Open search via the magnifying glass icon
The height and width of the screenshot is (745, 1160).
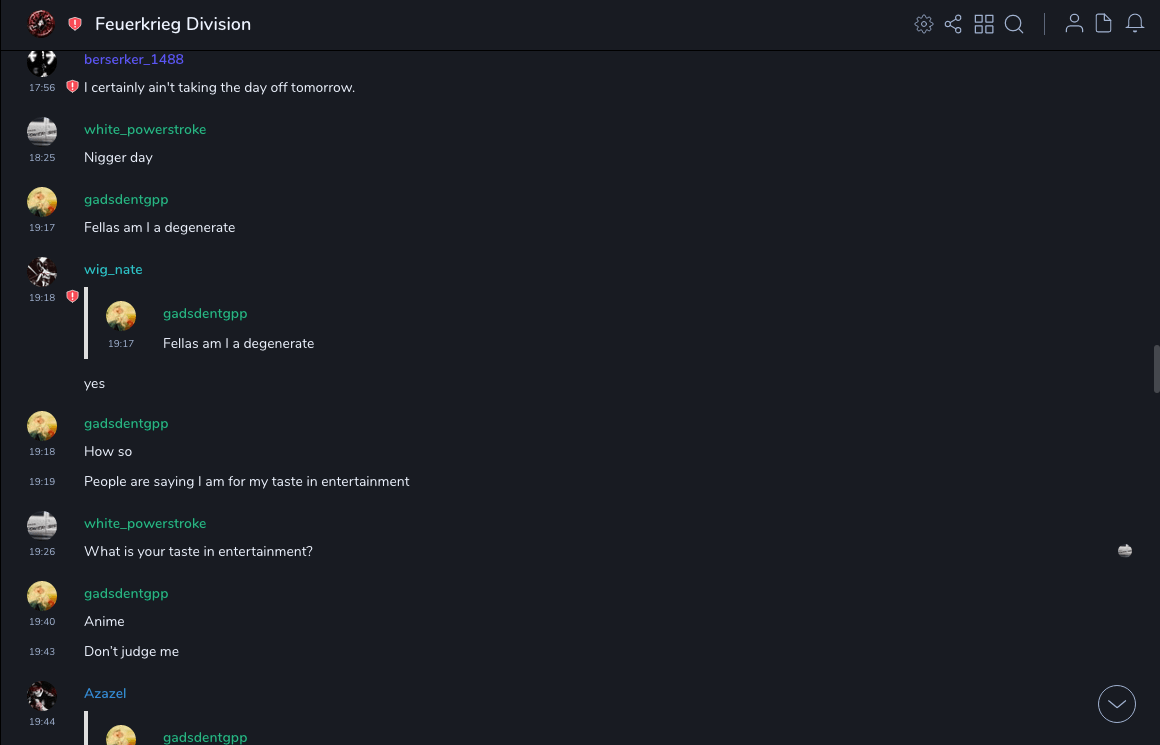click(1014, 24)
